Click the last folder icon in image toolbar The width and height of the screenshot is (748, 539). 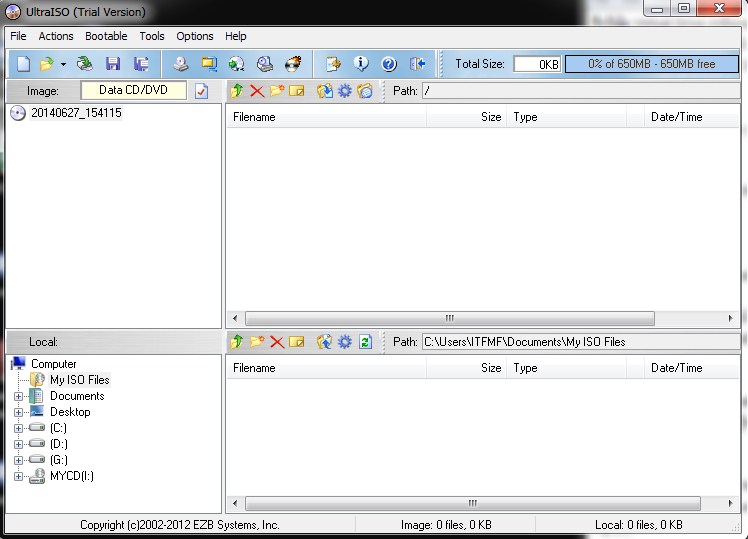pyautogui.click(x=365, y=91)
